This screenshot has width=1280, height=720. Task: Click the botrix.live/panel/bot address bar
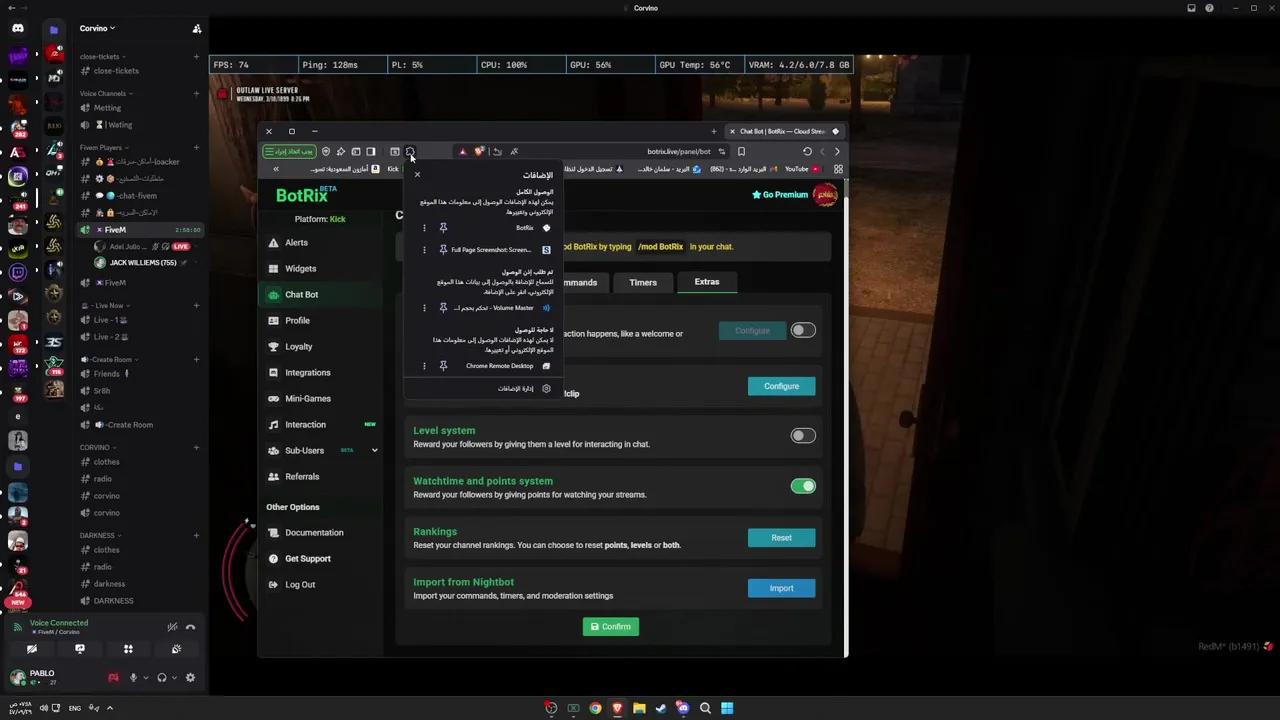(678, 151)
